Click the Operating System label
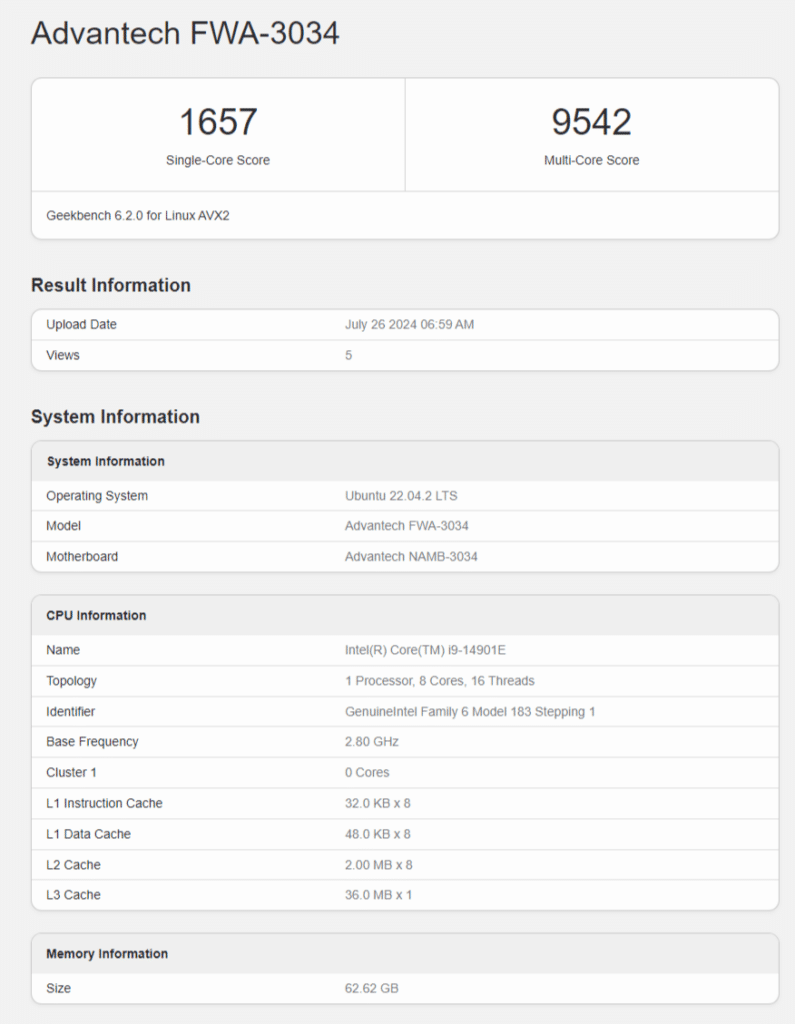This screenshot has height=1024, width=795. pyautogui.click(x=97, y=496)
